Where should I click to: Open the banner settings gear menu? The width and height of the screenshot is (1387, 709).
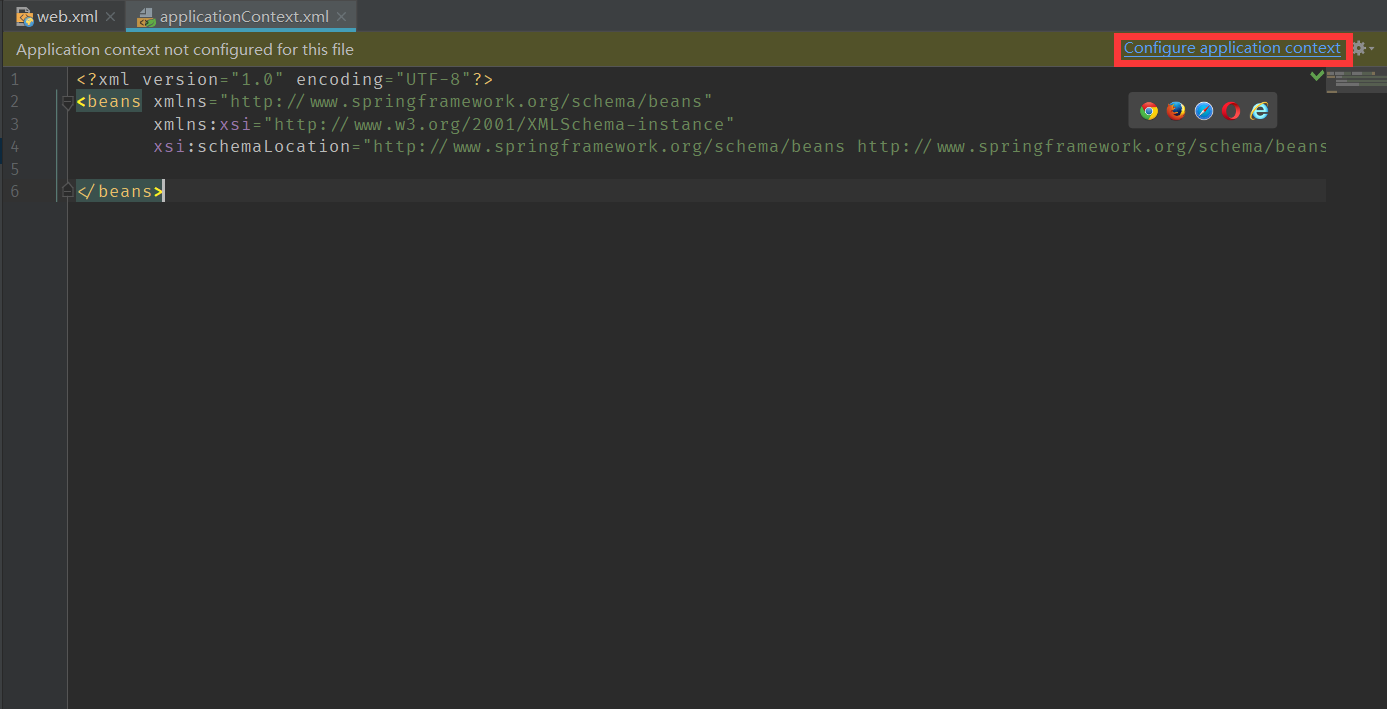pos(1358,48)
